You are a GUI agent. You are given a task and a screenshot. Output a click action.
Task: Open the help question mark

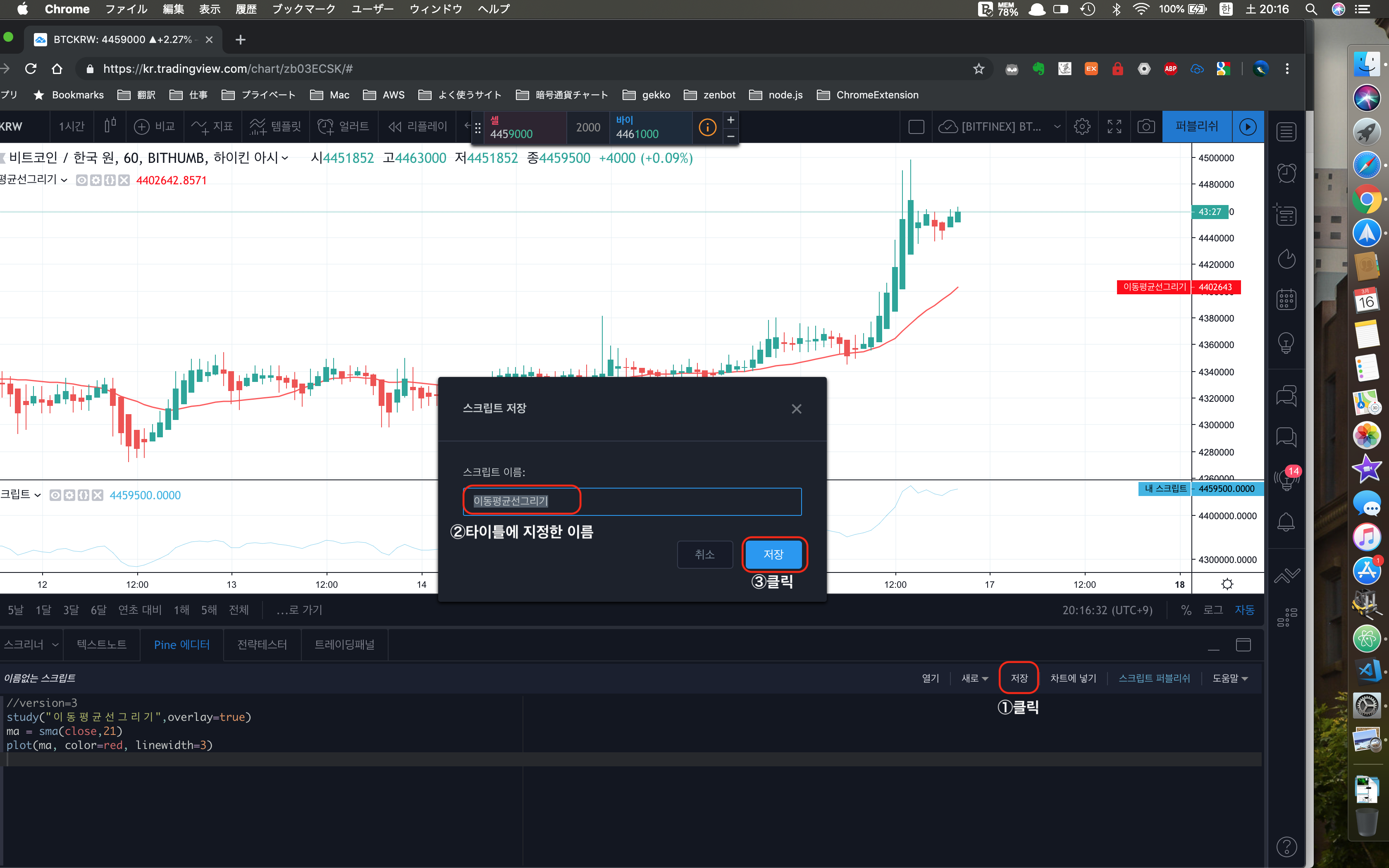1286,846
